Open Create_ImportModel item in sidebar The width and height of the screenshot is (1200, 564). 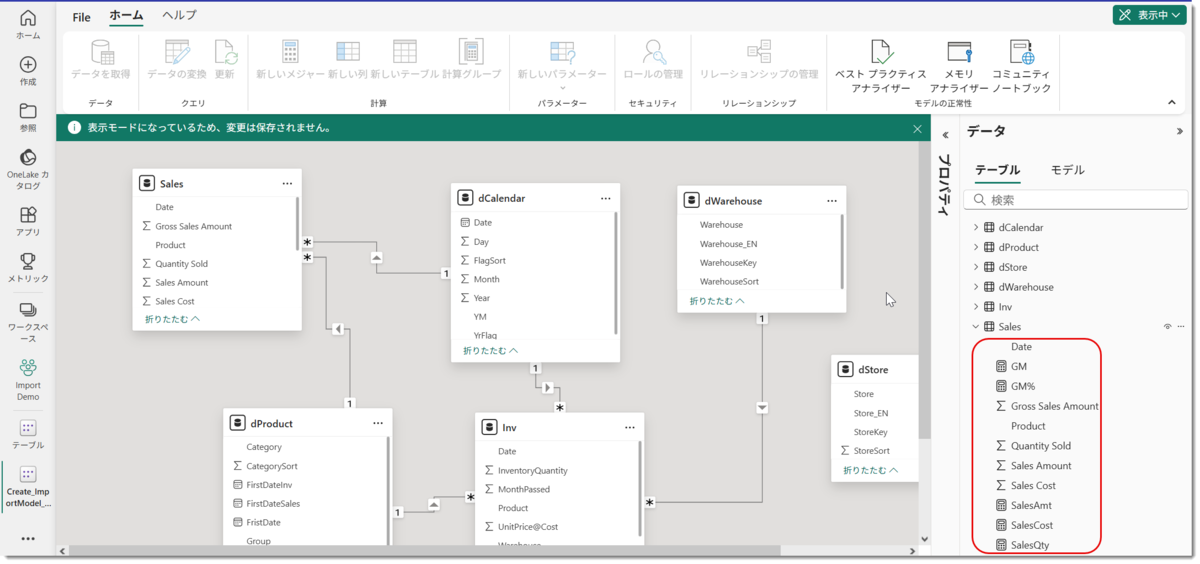tap(28, 487)
